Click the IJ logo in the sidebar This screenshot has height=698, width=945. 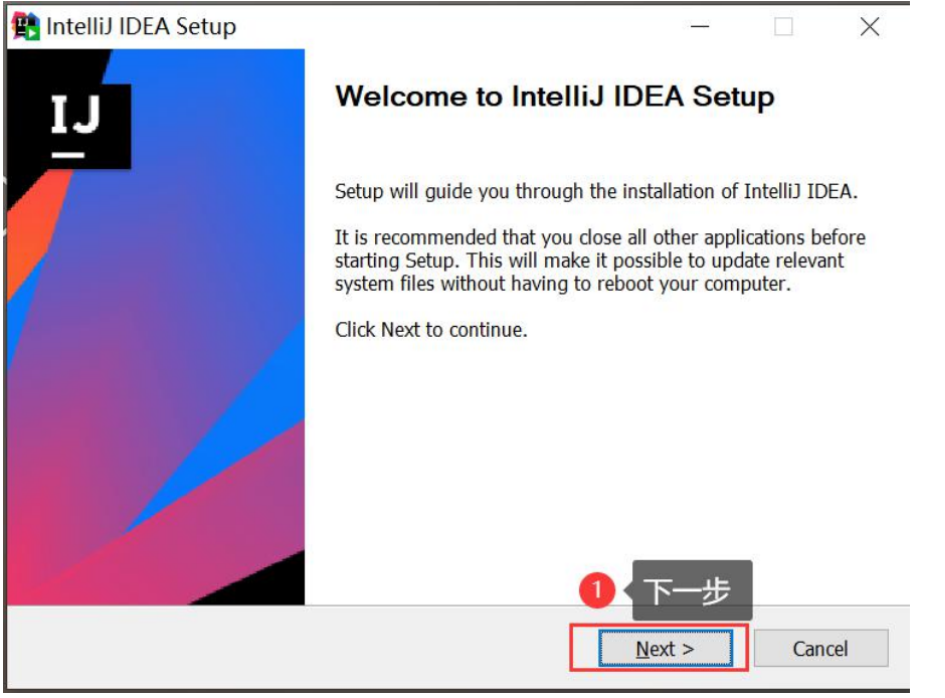pyautogui.click(x=75, y=113)
